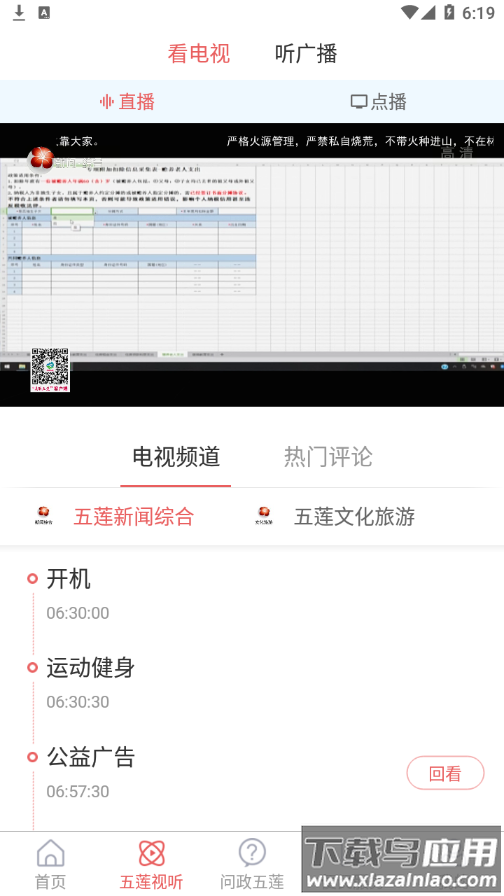This screenshot has width=504, height=896.
Task: Switch to 听广播 tab
Action: [306, 54]
